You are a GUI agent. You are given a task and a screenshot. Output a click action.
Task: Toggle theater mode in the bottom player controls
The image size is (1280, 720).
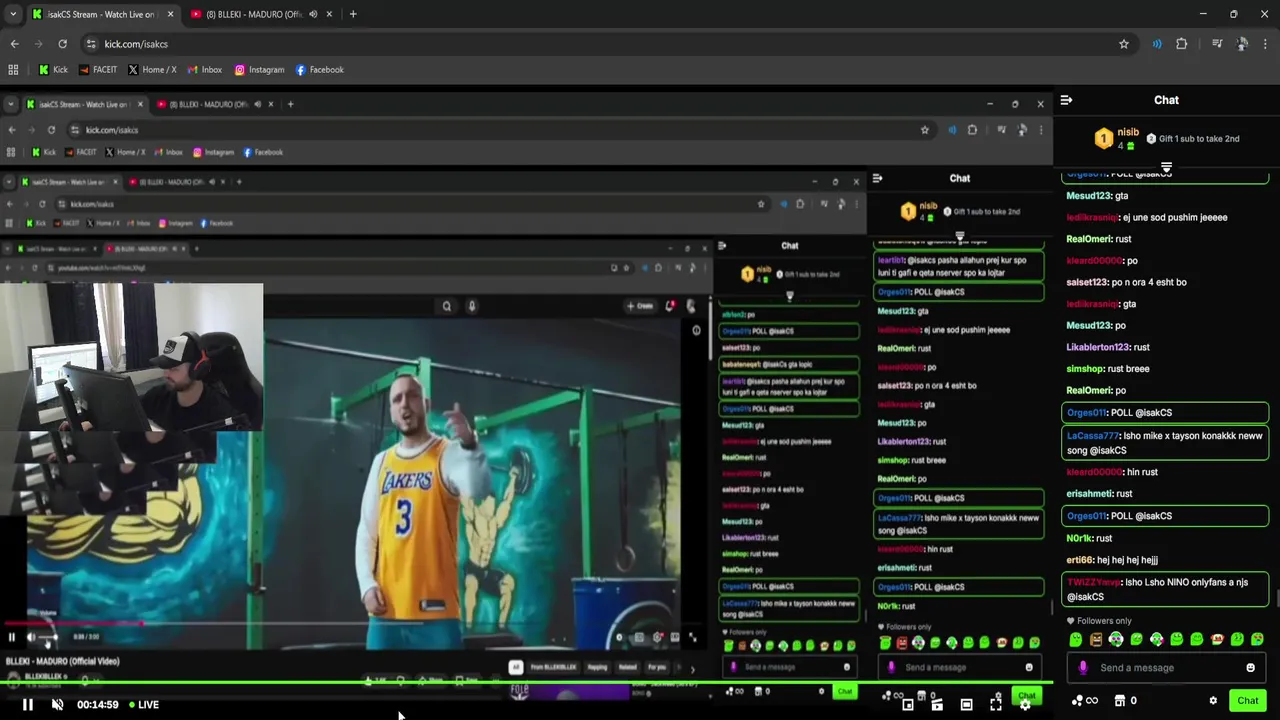click(966, 705)
